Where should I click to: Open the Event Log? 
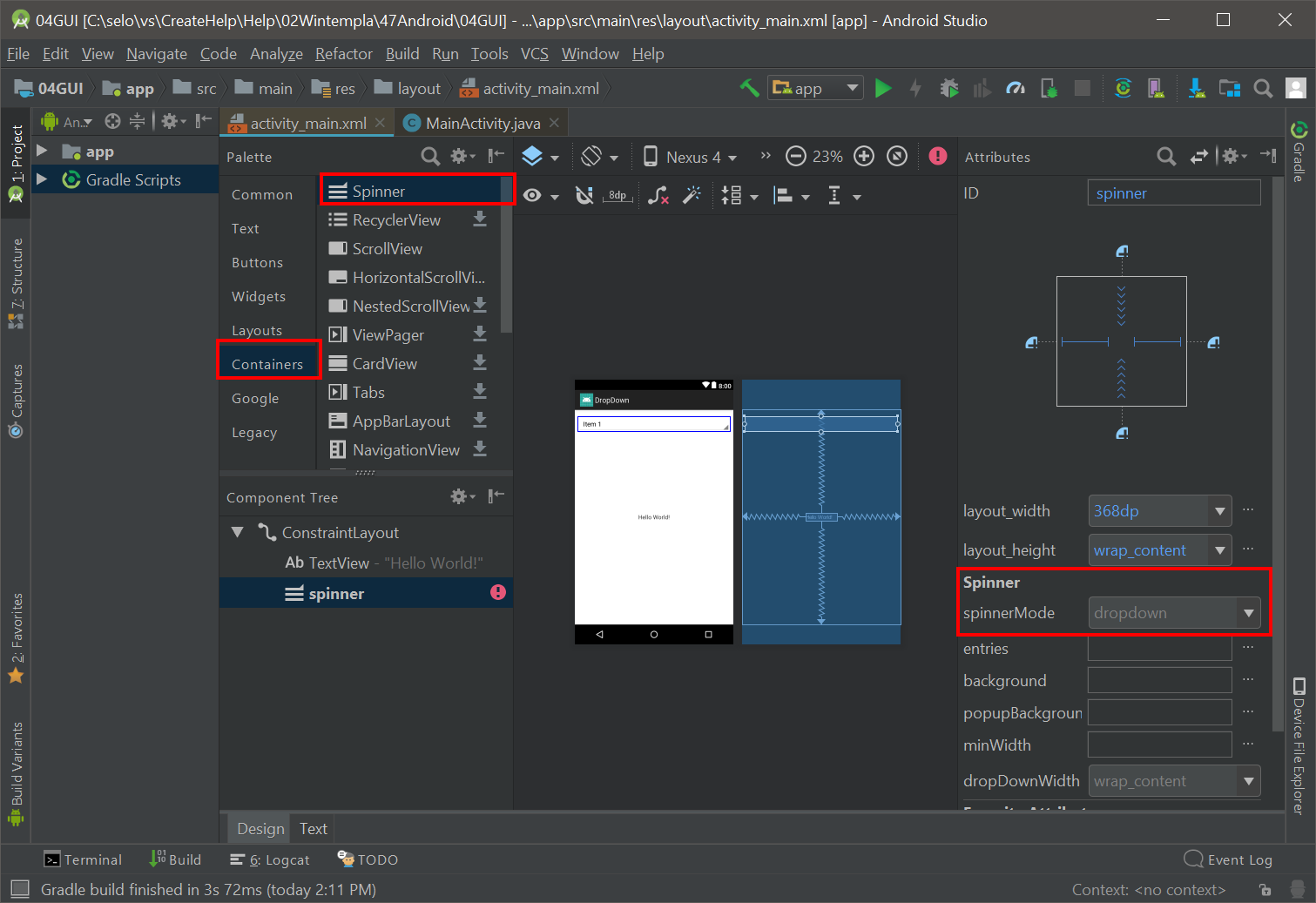click(x=1229, y=859)
